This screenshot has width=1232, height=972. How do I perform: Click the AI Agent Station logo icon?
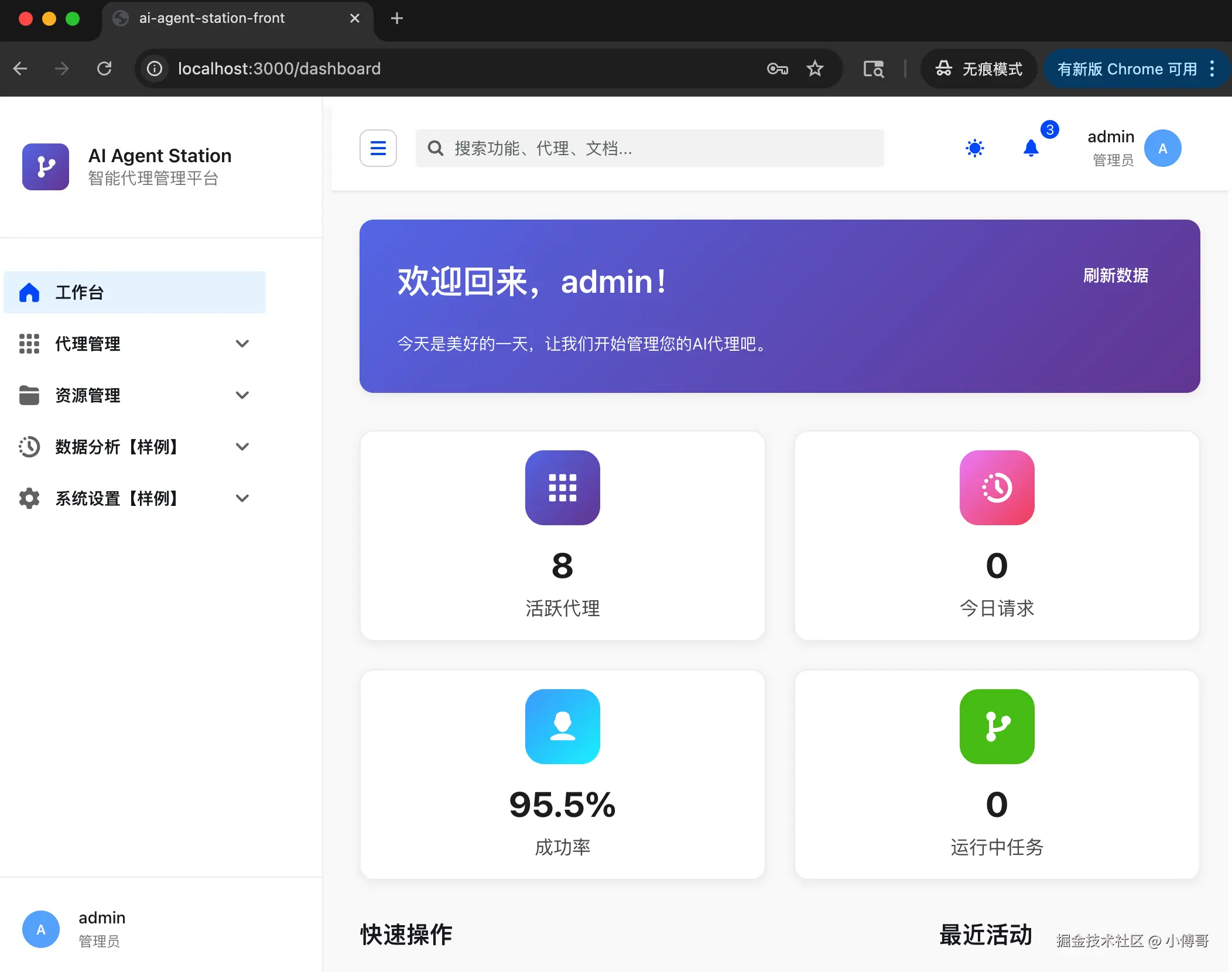tap(46, 167)
